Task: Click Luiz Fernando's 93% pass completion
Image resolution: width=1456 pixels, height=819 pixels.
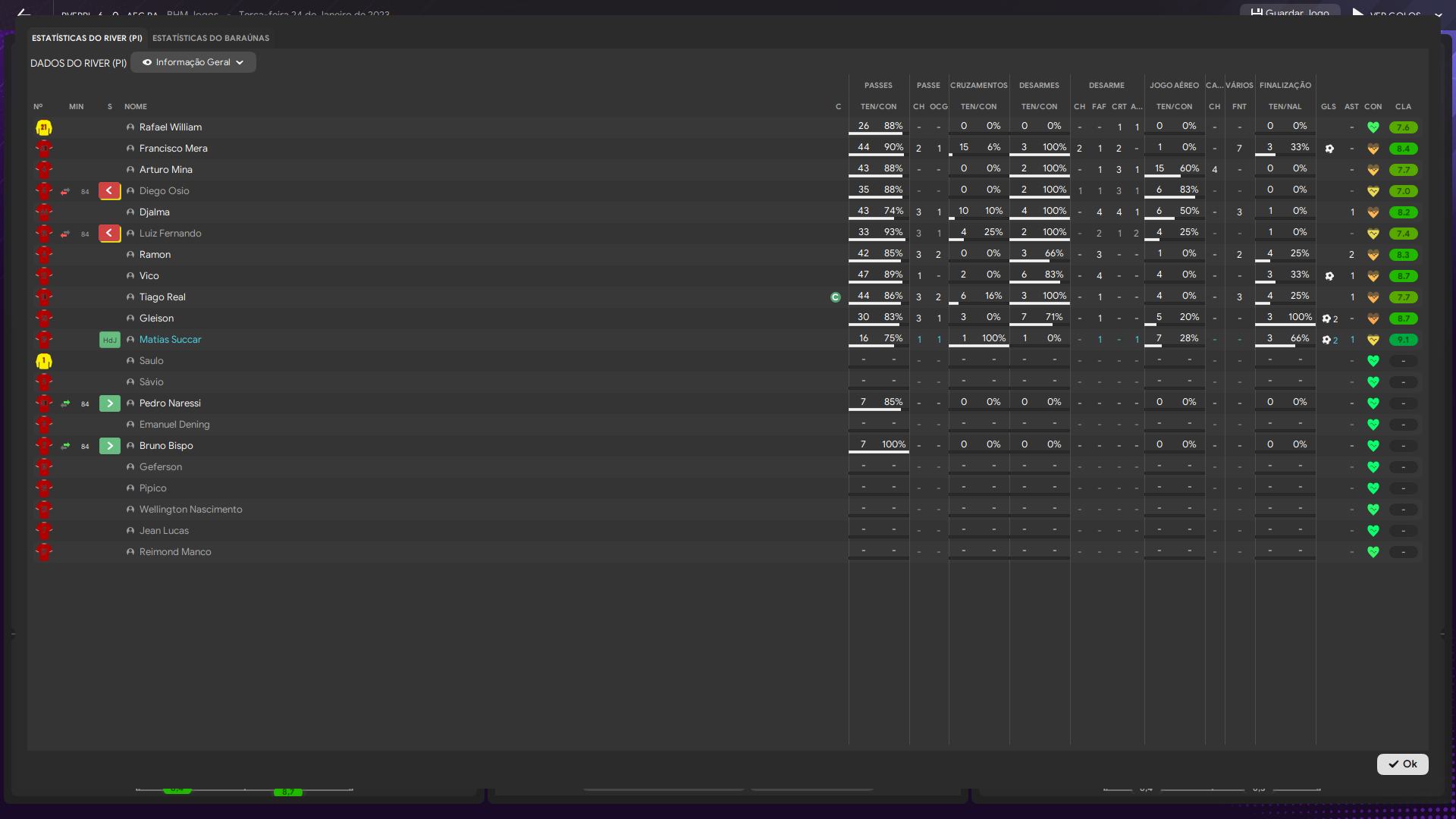Action: click(893, 232)
